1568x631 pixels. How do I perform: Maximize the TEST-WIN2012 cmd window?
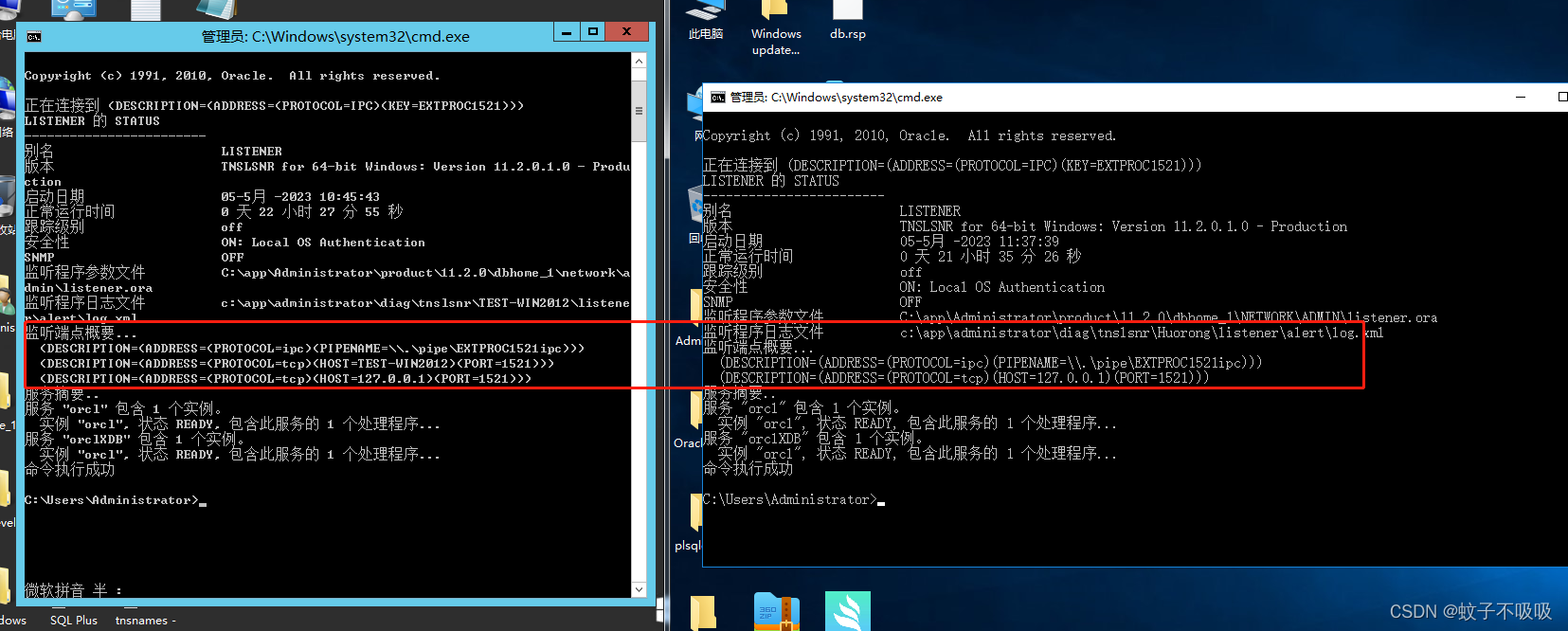tap(593, 32)
